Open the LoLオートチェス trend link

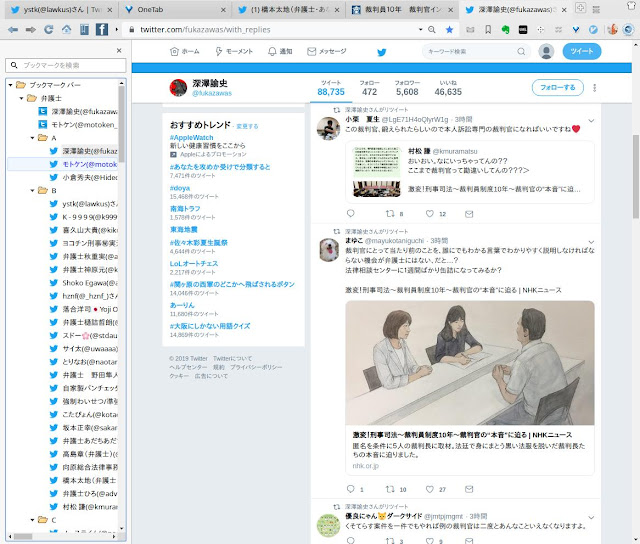(194, 264)
